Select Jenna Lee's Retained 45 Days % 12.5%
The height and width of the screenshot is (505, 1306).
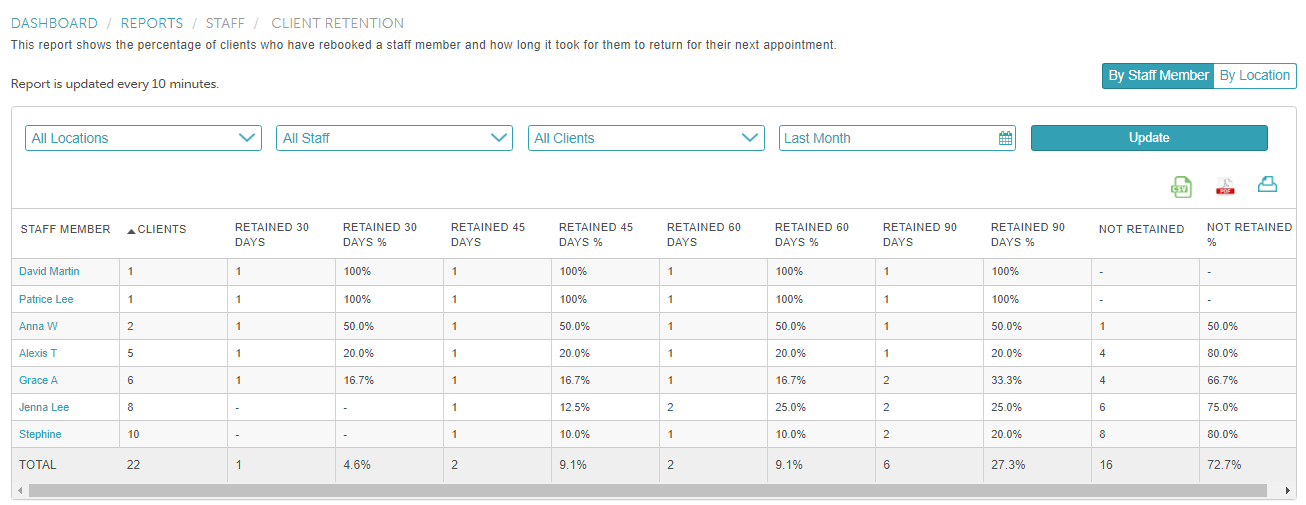(x=574, y=407)
